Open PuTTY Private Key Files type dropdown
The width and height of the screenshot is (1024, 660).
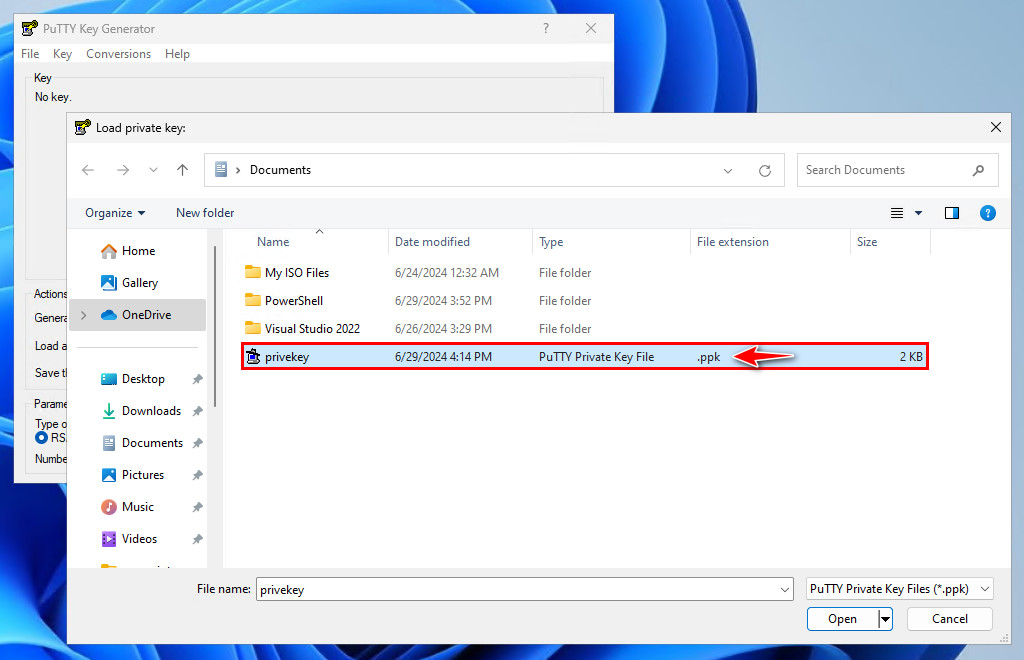click(899, 589)
